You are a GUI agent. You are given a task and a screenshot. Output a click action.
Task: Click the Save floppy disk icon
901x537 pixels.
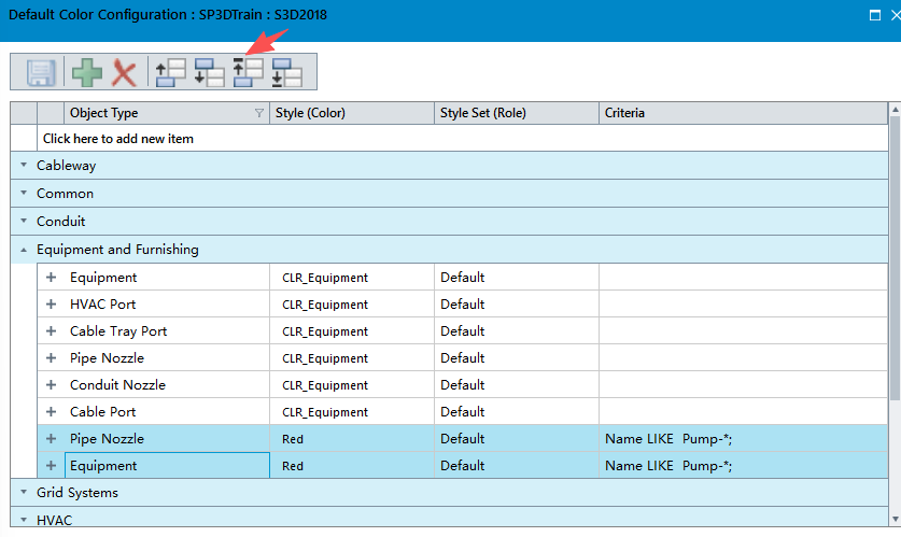point(40,73)
